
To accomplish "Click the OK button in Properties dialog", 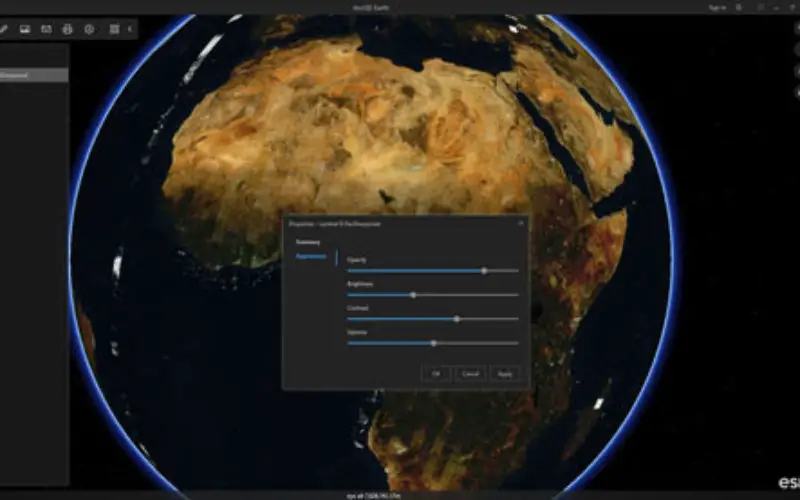I will pyautogui.click(x=436, y=373).
